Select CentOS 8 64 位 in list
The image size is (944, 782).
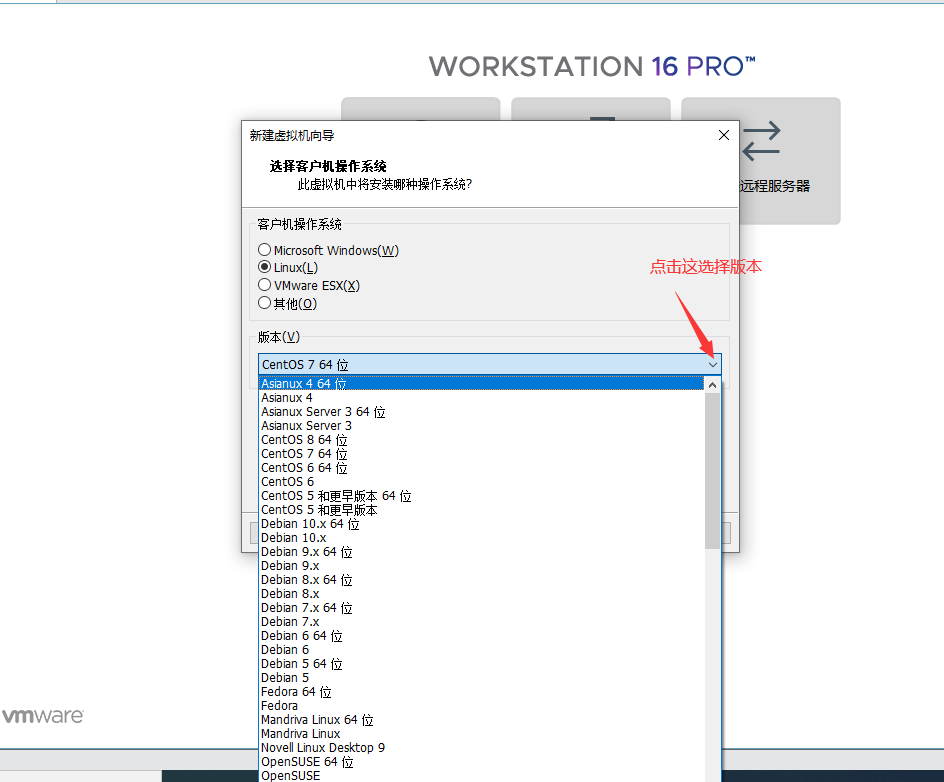click(481, 439)
